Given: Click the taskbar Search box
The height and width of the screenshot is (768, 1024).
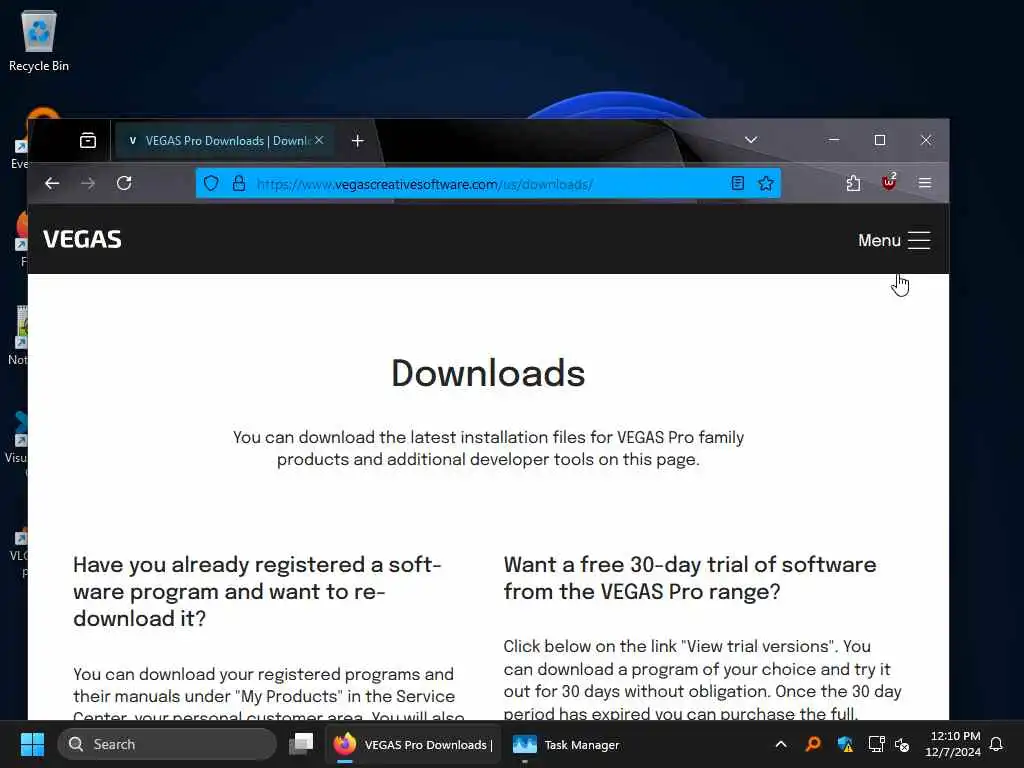Looking at the screenshot, I should point(167,744).
